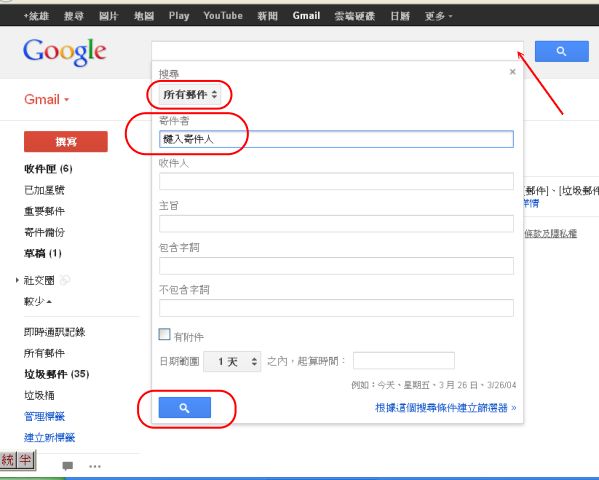Open 地圖 in the top bar

coord(144,16)
